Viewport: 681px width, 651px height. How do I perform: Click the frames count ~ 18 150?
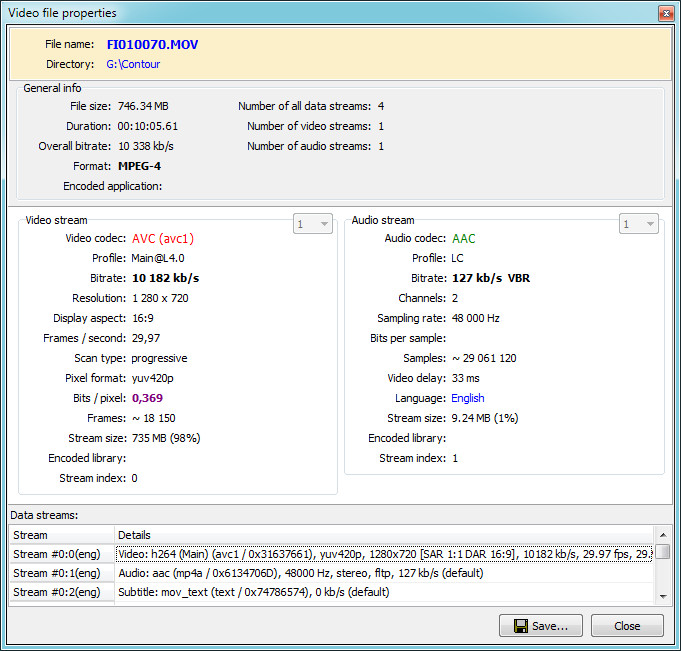(x=154, y=418)
